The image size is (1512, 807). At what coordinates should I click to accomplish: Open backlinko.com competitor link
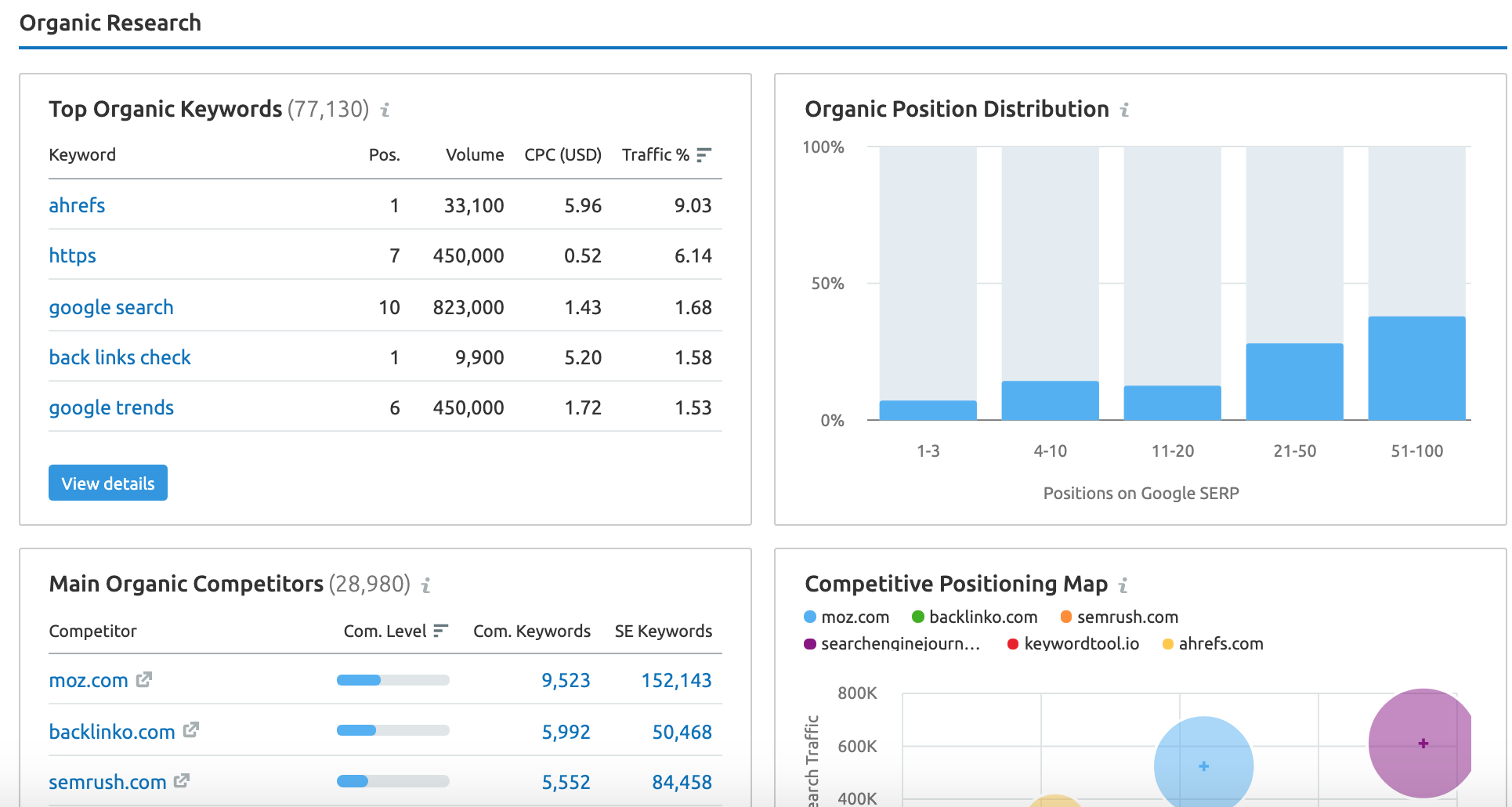(112, 732)
